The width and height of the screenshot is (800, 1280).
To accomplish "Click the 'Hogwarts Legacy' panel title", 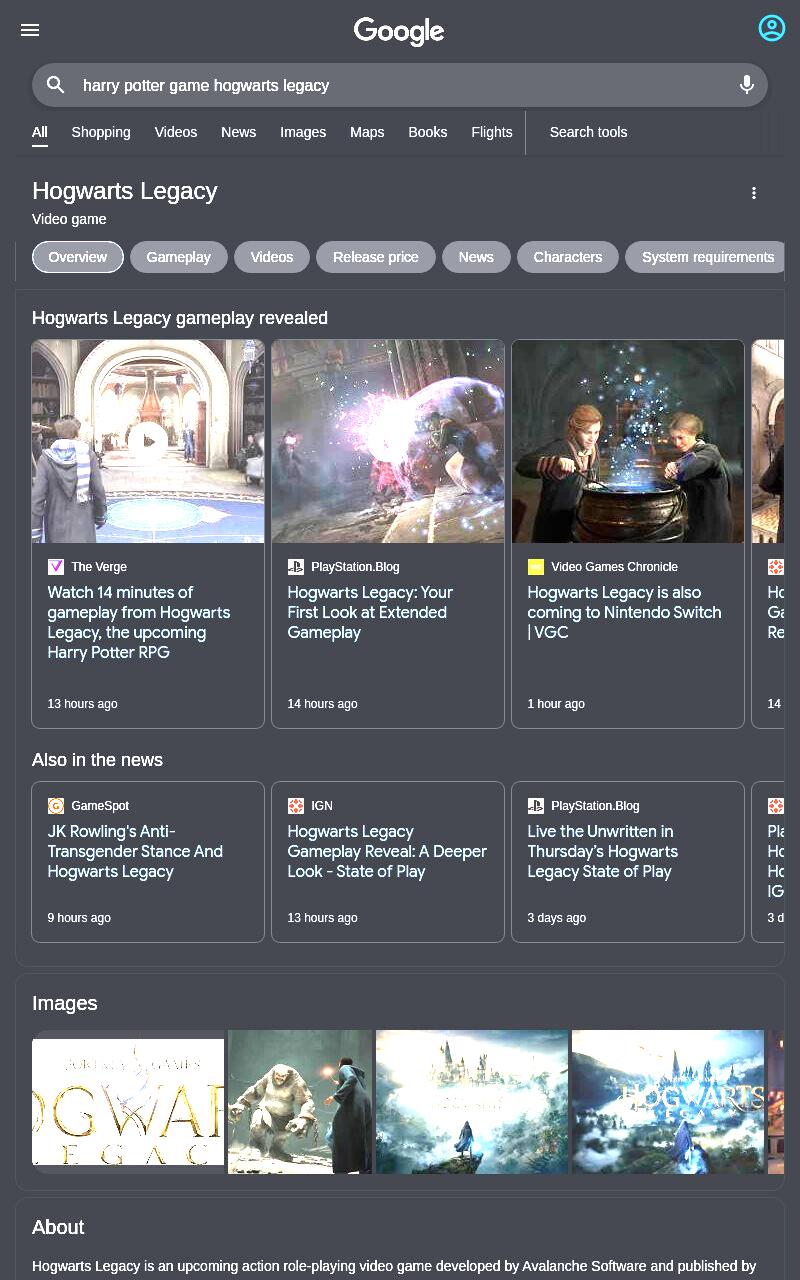I will pos(125,191).
